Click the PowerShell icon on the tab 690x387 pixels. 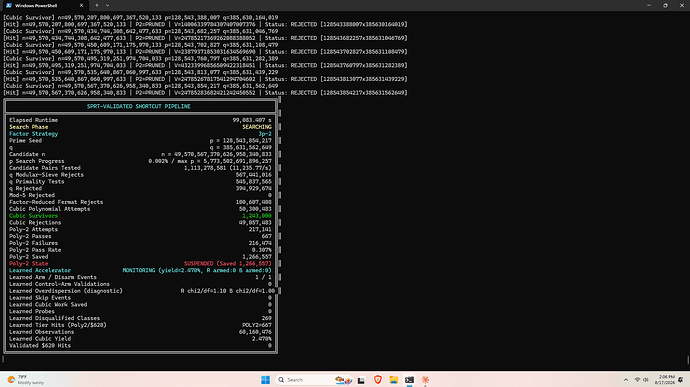(9, 6)
